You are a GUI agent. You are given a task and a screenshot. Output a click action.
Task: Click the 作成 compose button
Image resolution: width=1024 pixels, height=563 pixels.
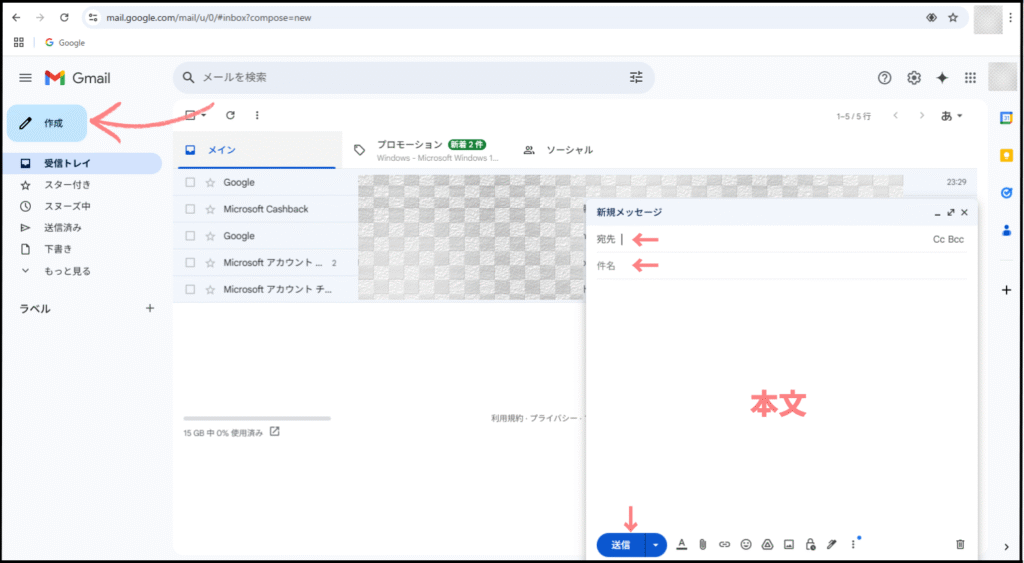tap(47, 123)
